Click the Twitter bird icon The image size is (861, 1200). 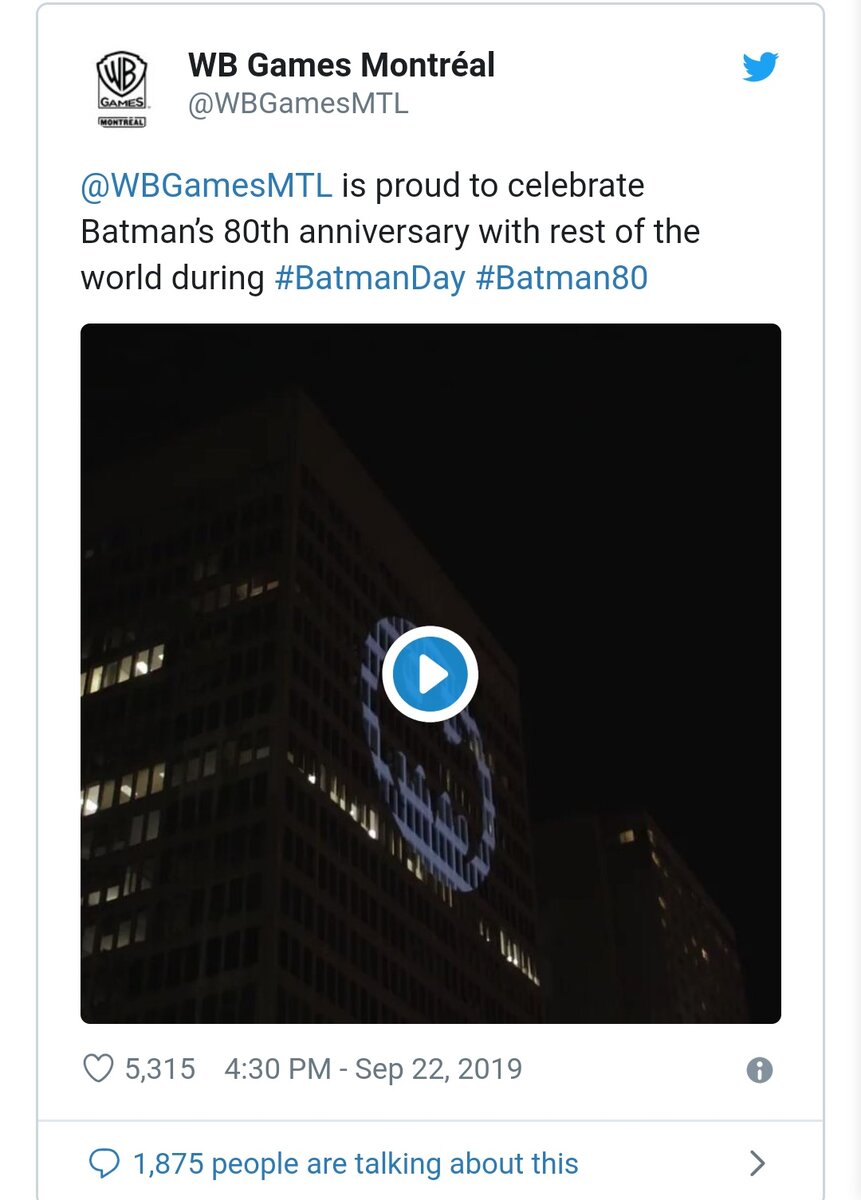click(760, 68)
